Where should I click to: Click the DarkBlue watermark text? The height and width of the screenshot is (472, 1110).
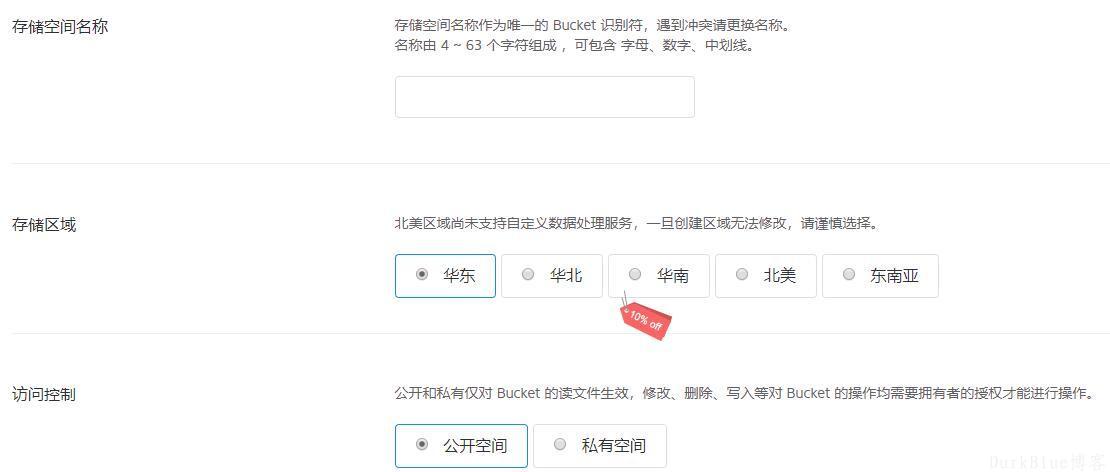pos(1048,462)
